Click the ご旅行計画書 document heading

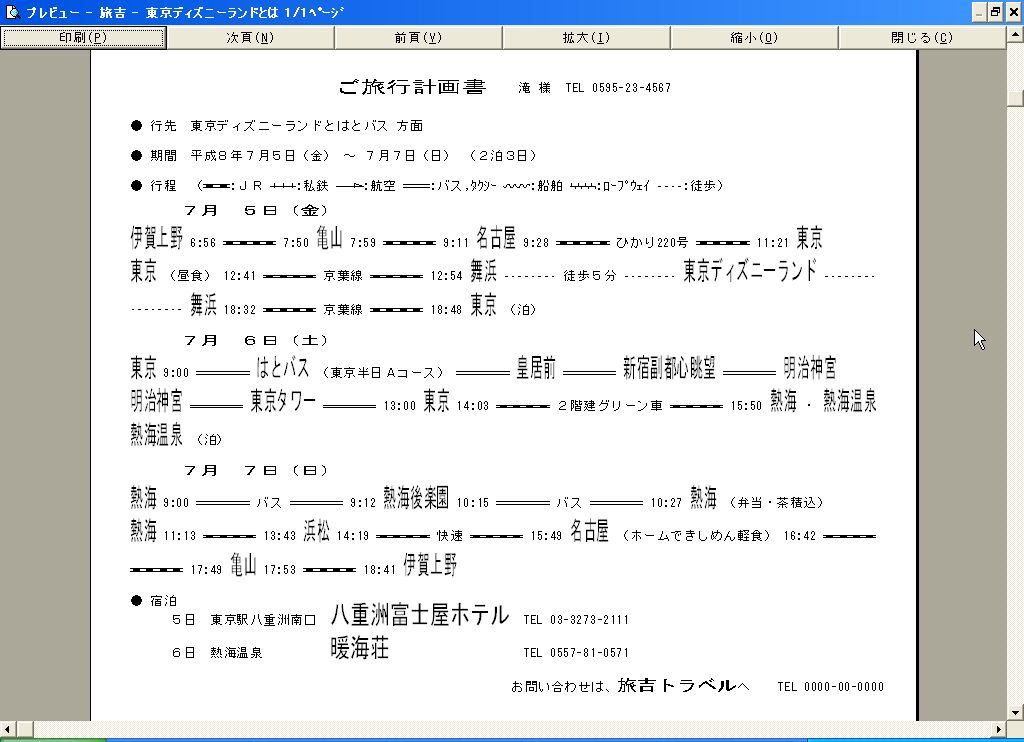tap(411, 88)
